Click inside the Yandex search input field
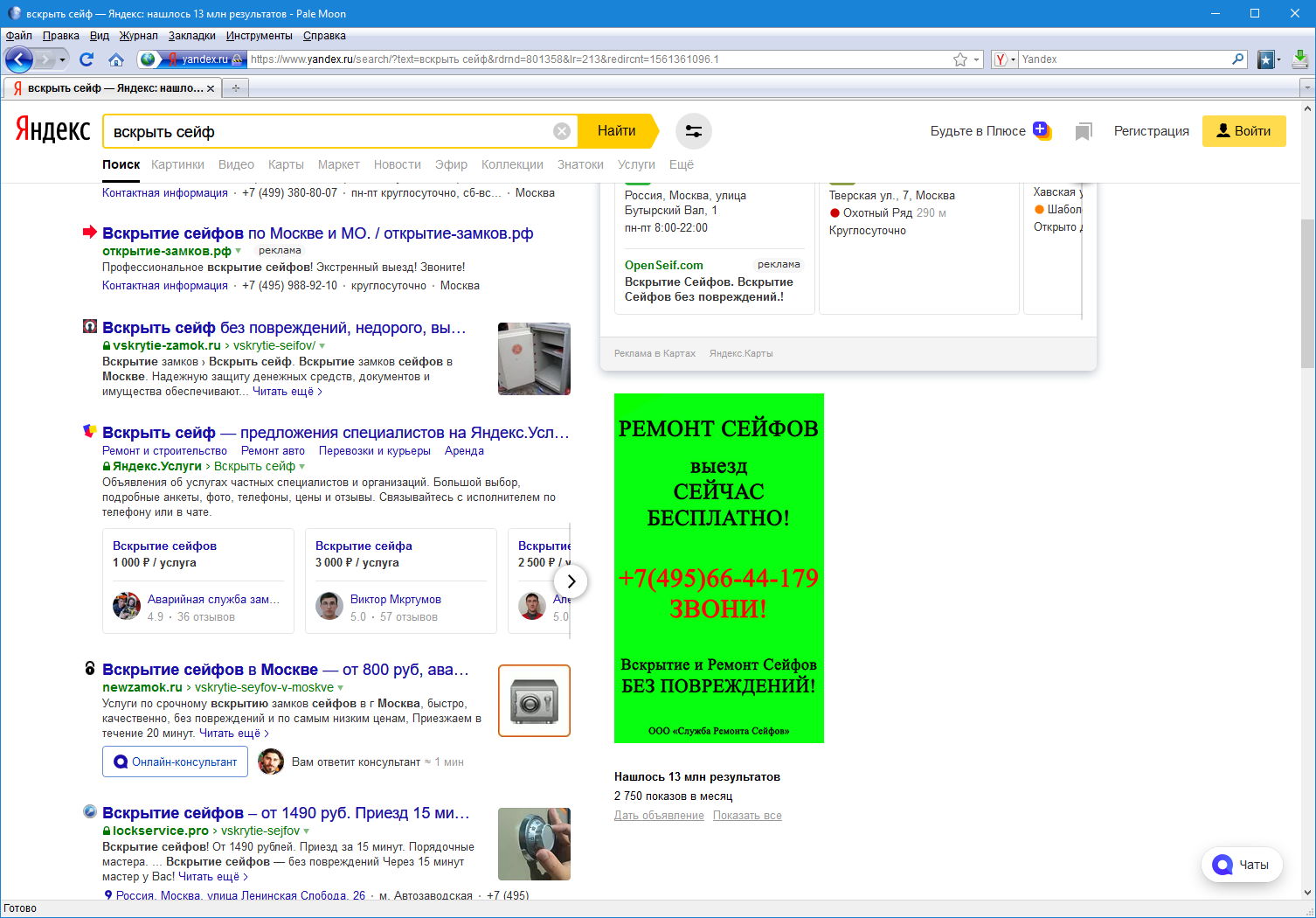 pos(328,132)
